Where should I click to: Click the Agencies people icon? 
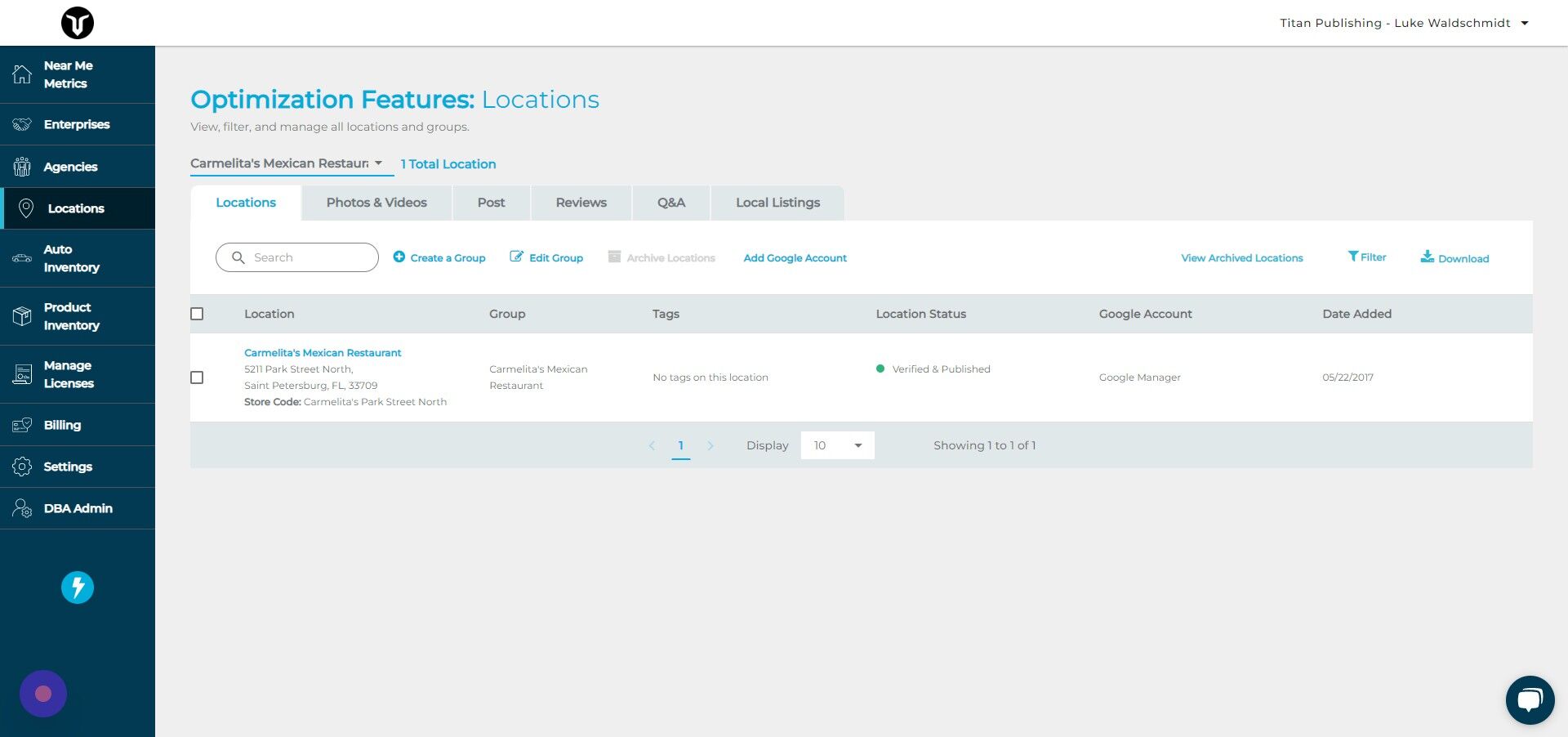click(x=22, y=167)
